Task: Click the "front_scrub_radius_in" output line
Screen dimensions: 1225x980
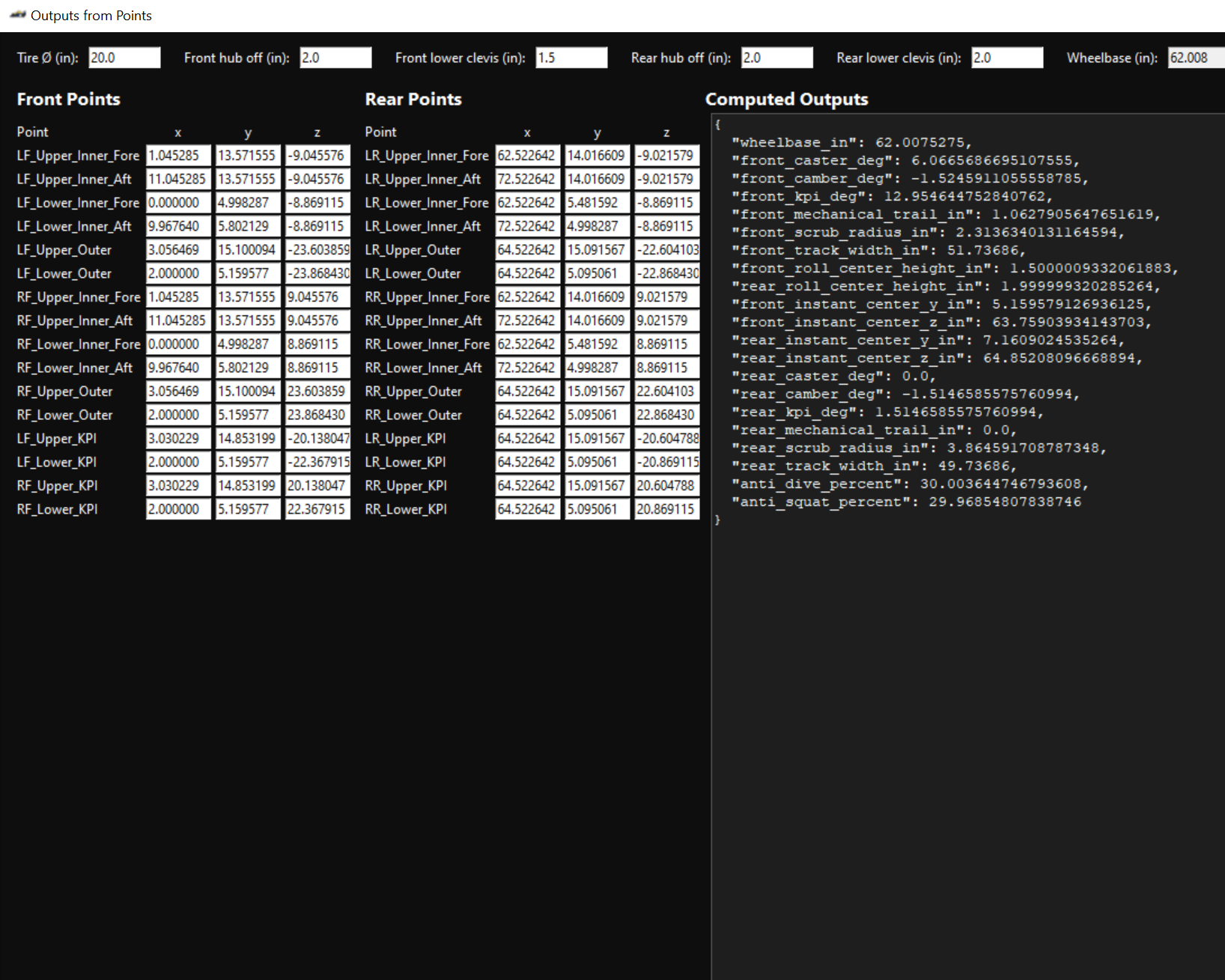Action: coord(928,233)
